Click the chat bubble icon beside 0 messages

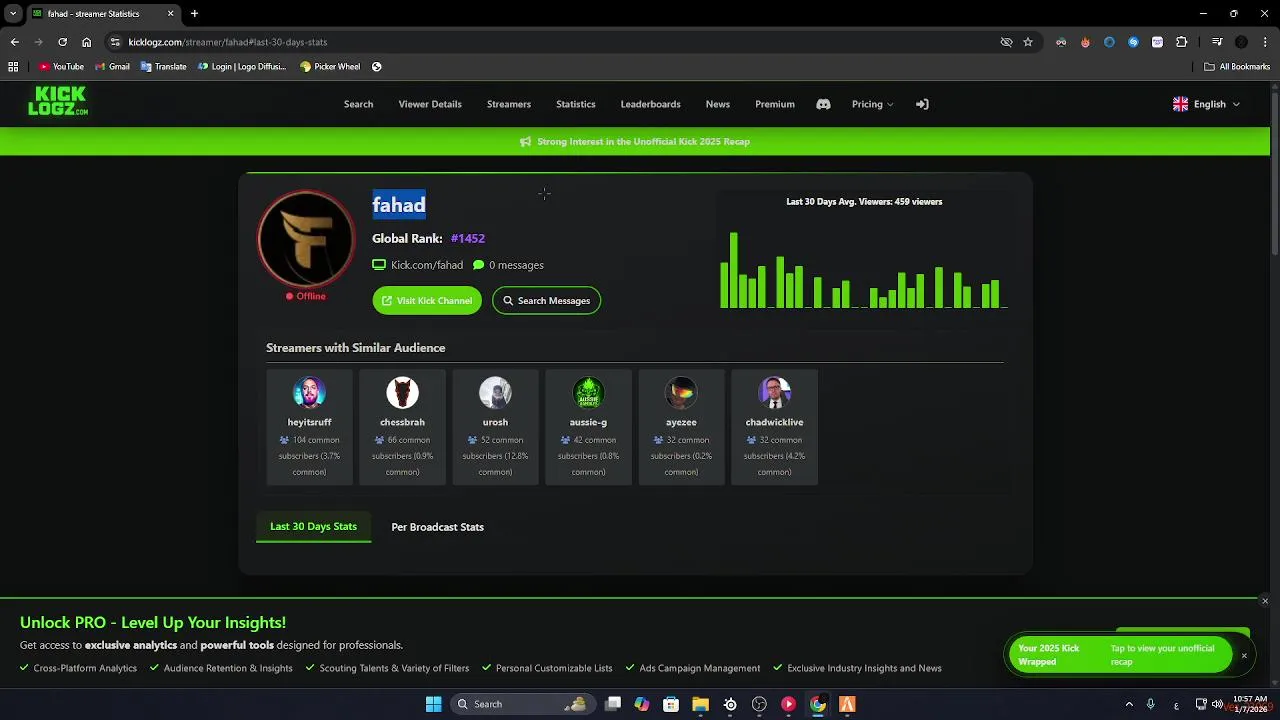coord(478,265)
